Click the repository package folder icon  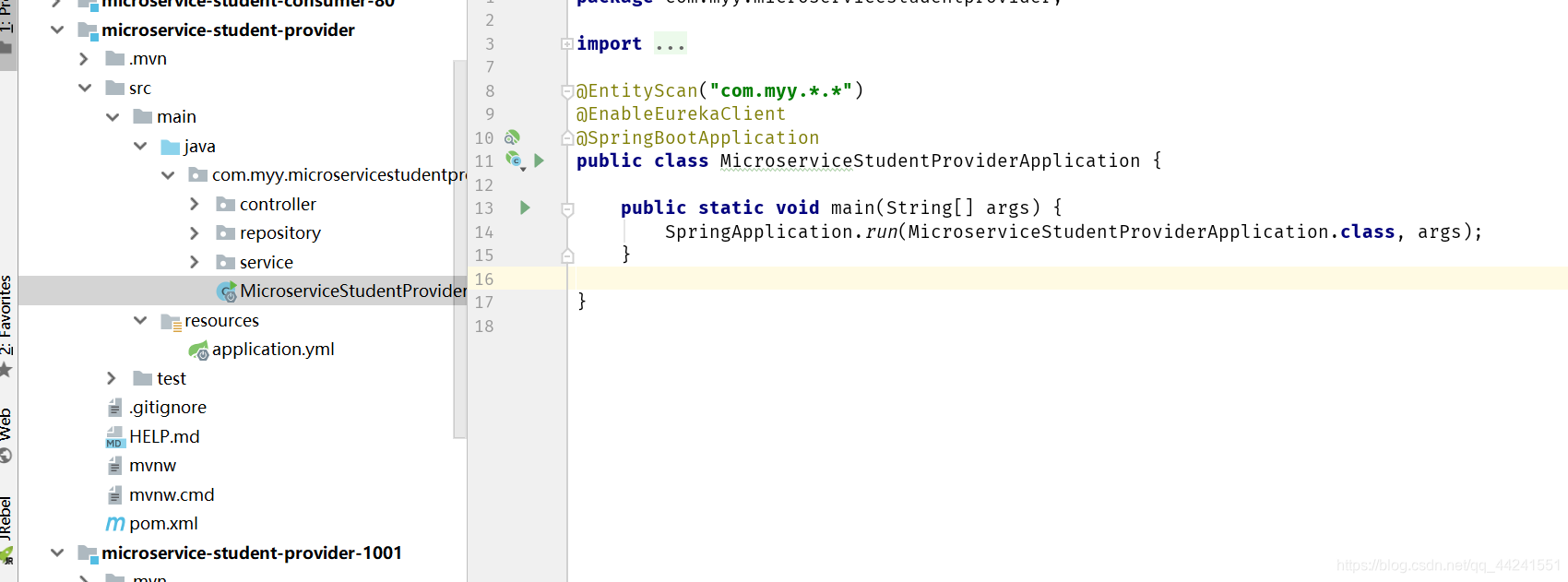225,233
